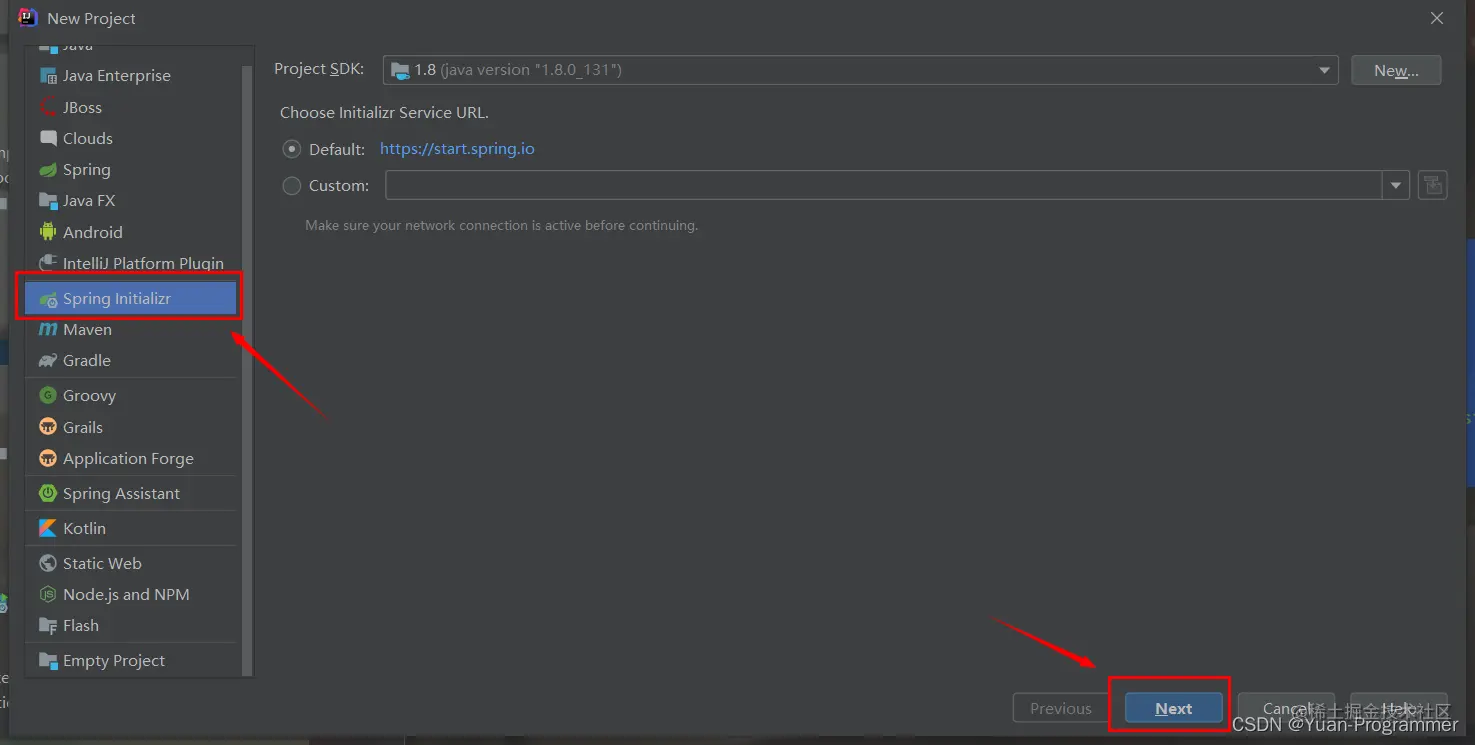Click the disabled Previous button
This screenshot has width=1475, height=745.
click(x=1060, y=708)
